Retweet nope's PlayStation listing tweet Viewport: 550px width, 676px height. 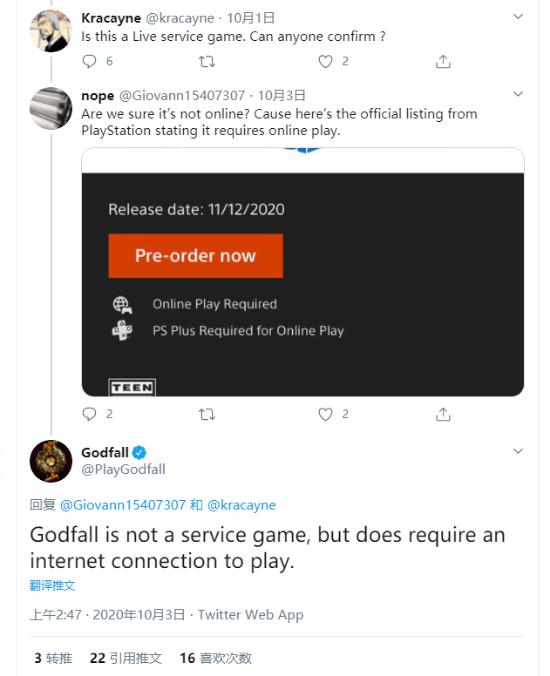(x=207, y=414)
